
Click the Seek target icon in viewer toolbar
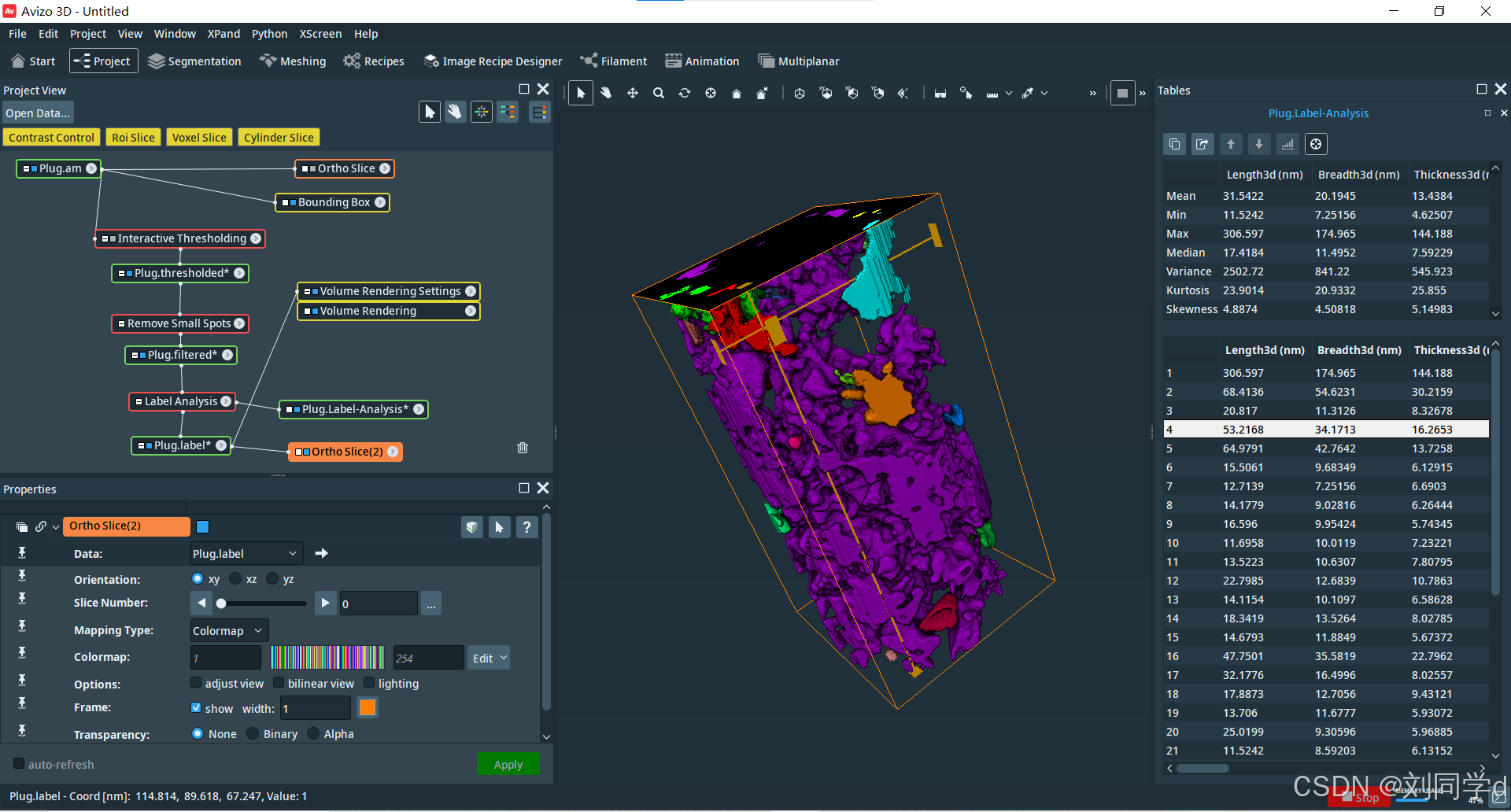711,93
